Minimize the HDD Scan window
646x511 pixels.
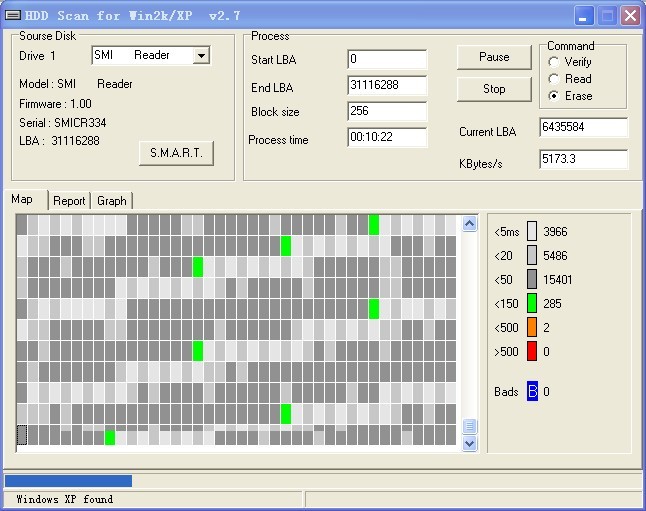[584, 16]
